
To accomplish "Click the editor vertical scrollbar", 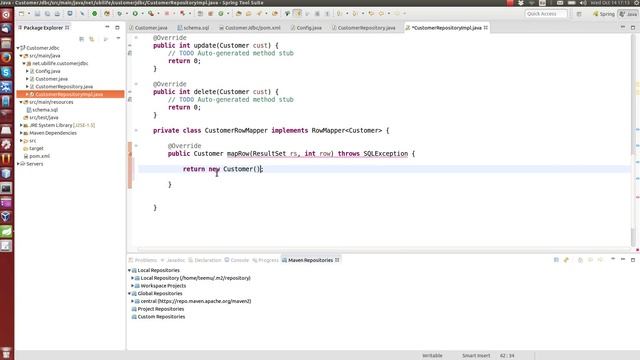I will click(x=633, y=139).
